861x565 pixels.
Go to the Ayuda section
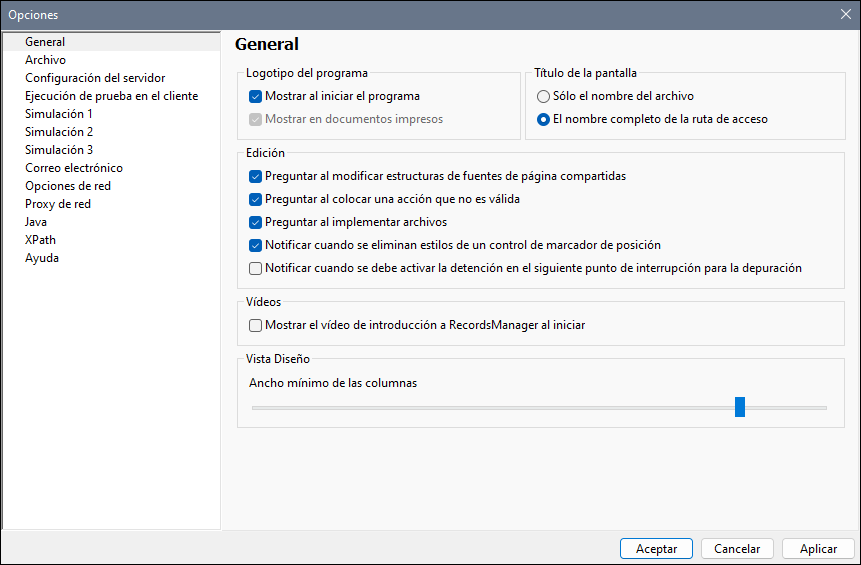[42, 258]
